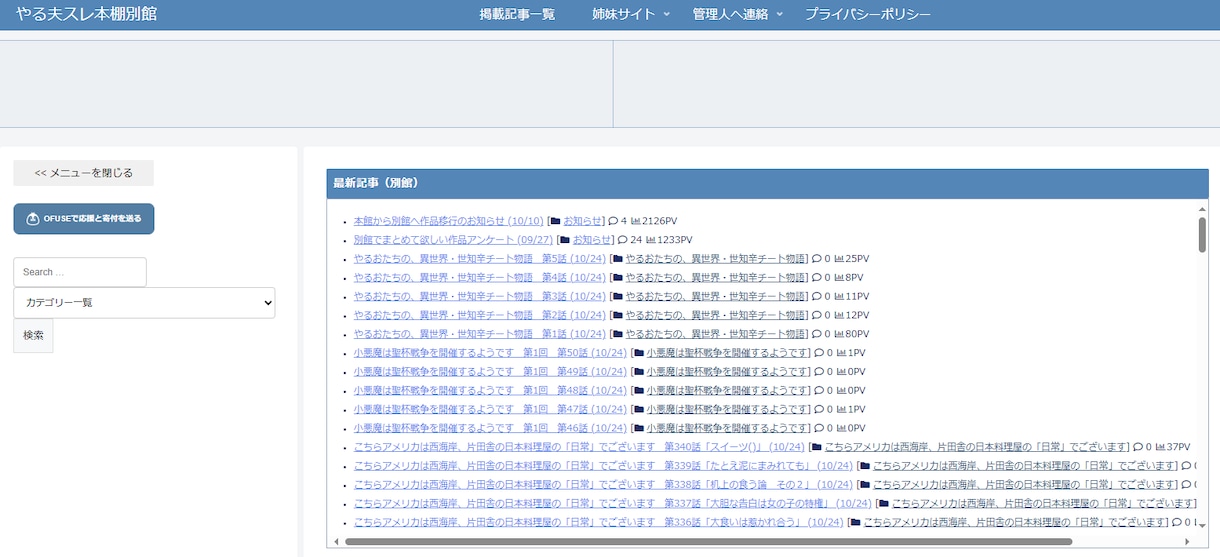This screenshot has width=1220, height=557.
Task: Click folder icon in 第340話「スイーツ()」 row
Action: pyautogui.click(x=816, y=447)
